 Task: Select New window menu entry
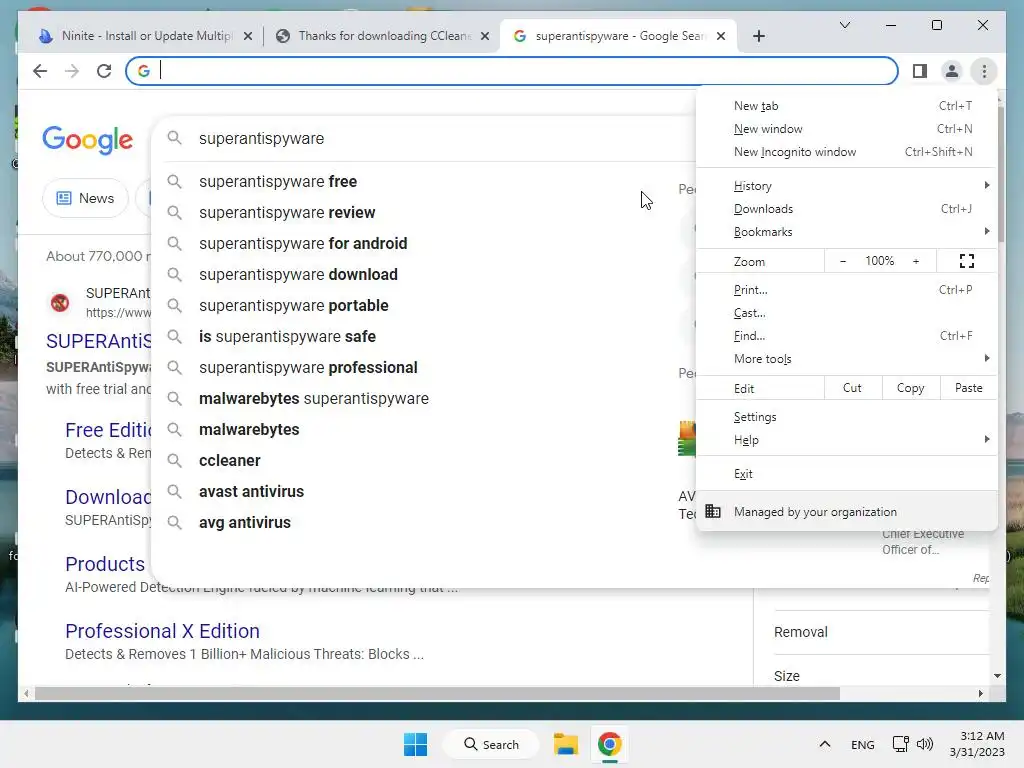click(846, 129)
